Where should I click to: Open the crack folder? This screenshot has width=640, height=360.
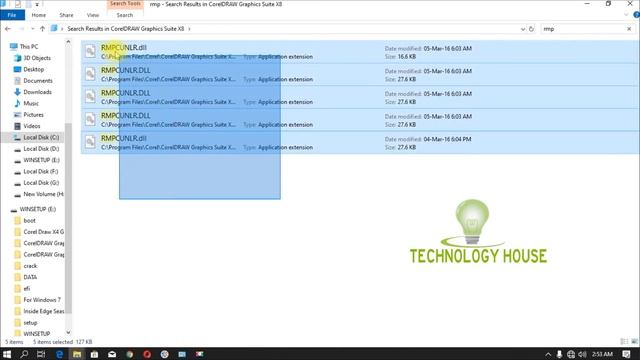pos(30,266)
